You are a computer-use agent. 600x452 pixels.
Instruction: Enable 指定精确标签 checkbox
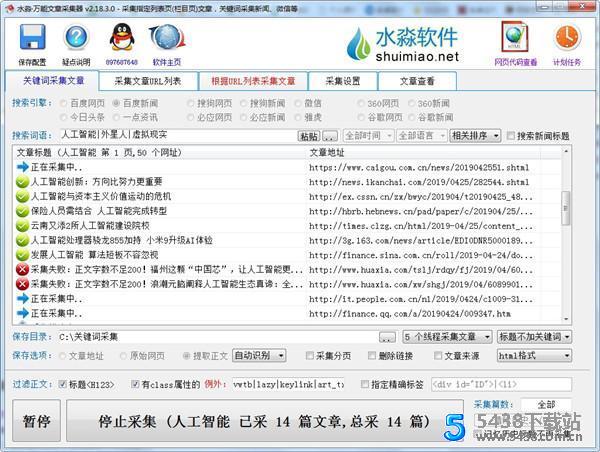point(365,384)
